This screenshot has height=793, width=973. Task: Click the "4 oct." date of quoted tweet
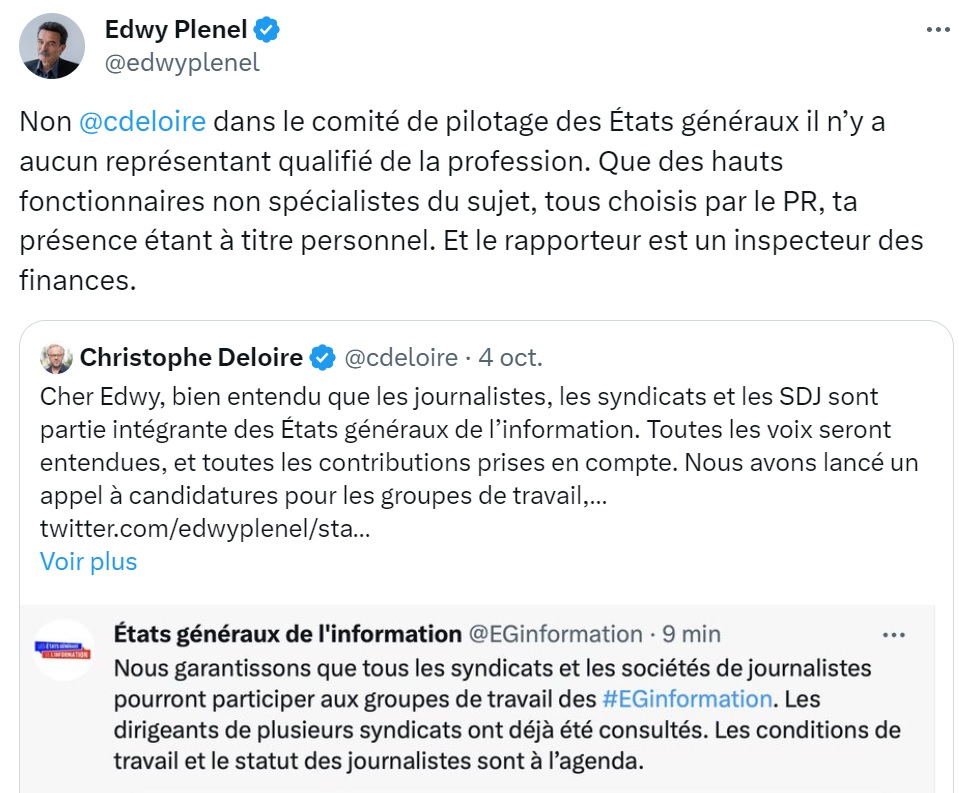510,357
